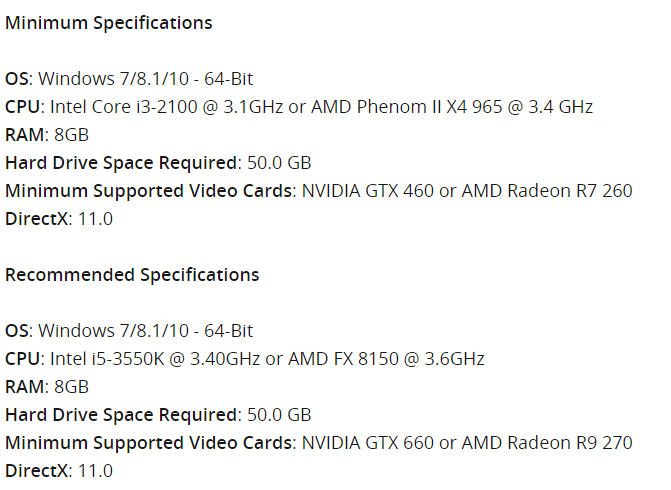Click the minimum RAM 8GB line
The image size is (671, 490).
(47, 135)
